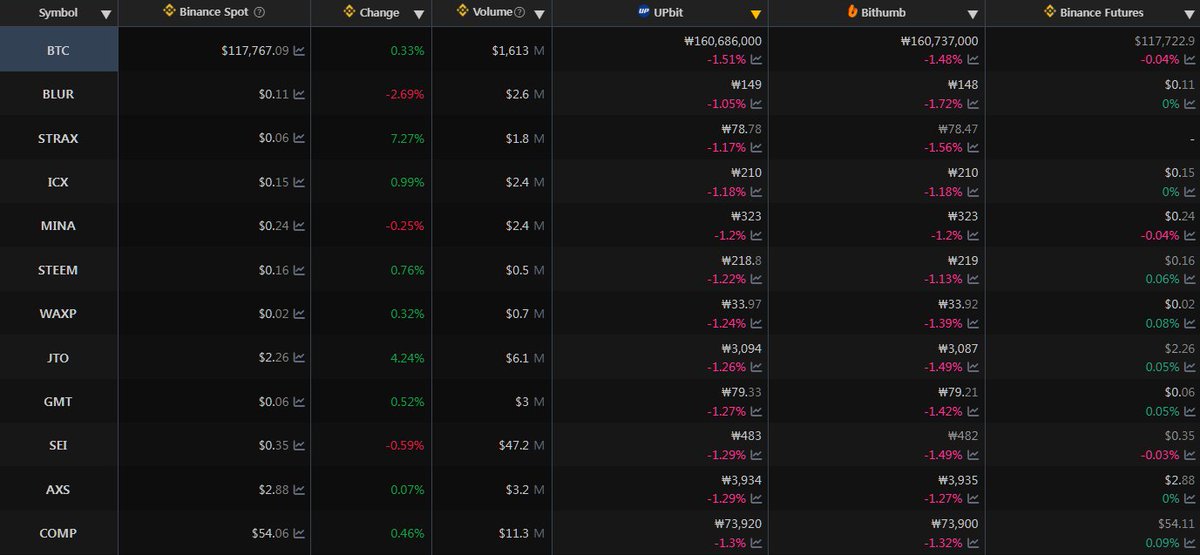Sort by Symbol using its arrow
This screenshot has height=555, width=1200.
(x=105, y=14)
